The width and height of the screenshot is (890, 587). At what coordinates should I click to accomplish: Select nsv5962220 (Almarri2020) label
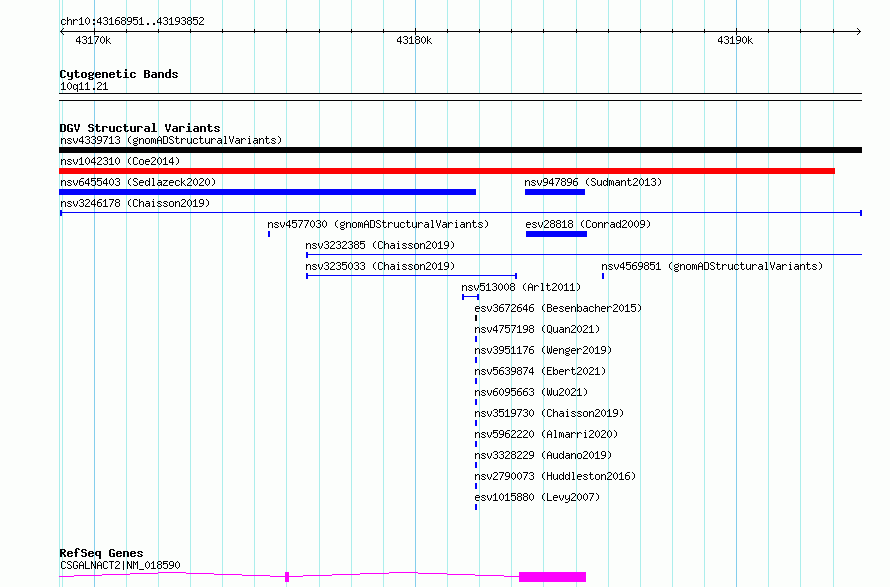point(546,434)
